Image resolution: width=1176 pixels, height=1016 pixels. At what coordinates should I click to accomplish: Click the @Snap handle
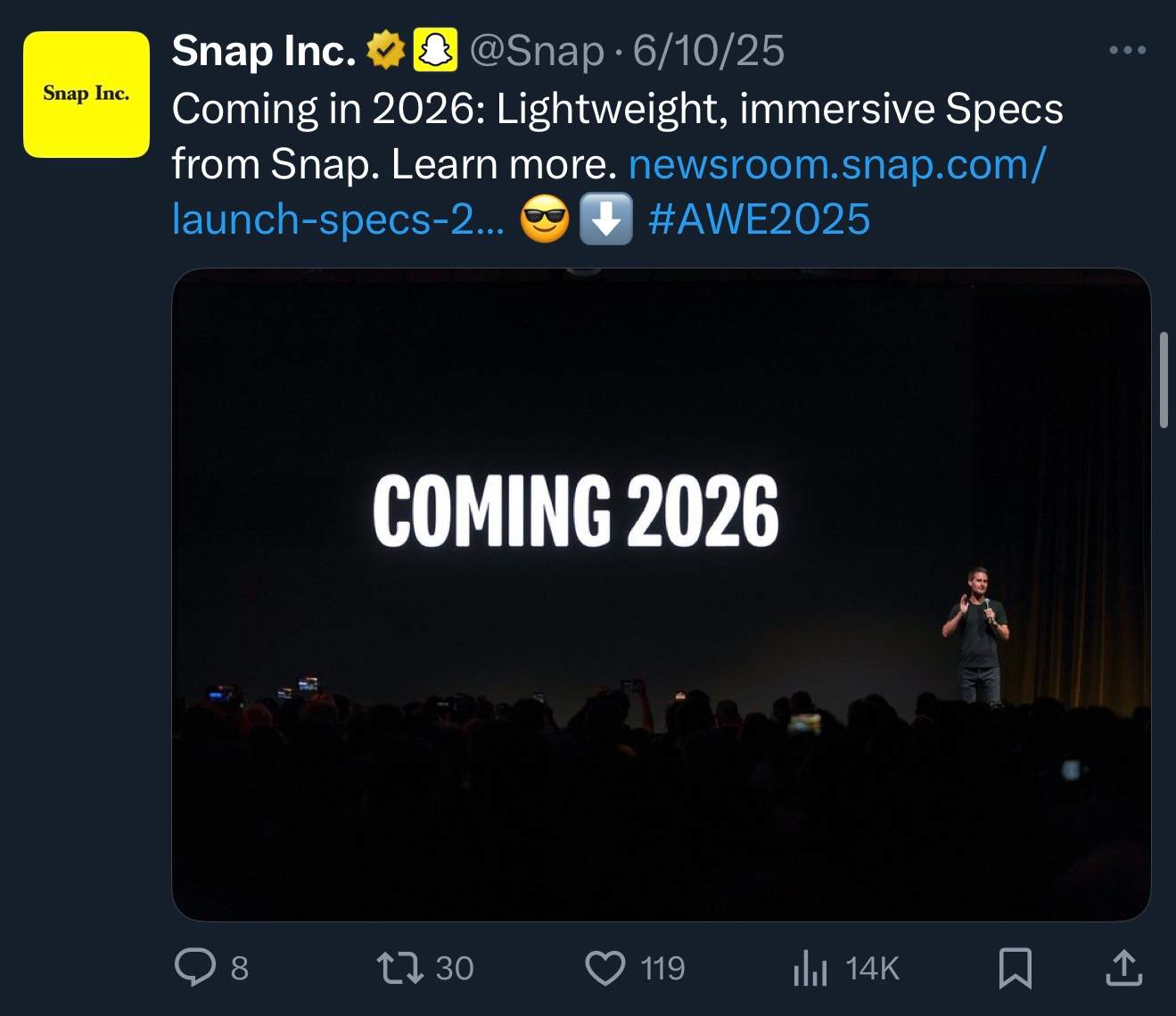click(536, 51)
